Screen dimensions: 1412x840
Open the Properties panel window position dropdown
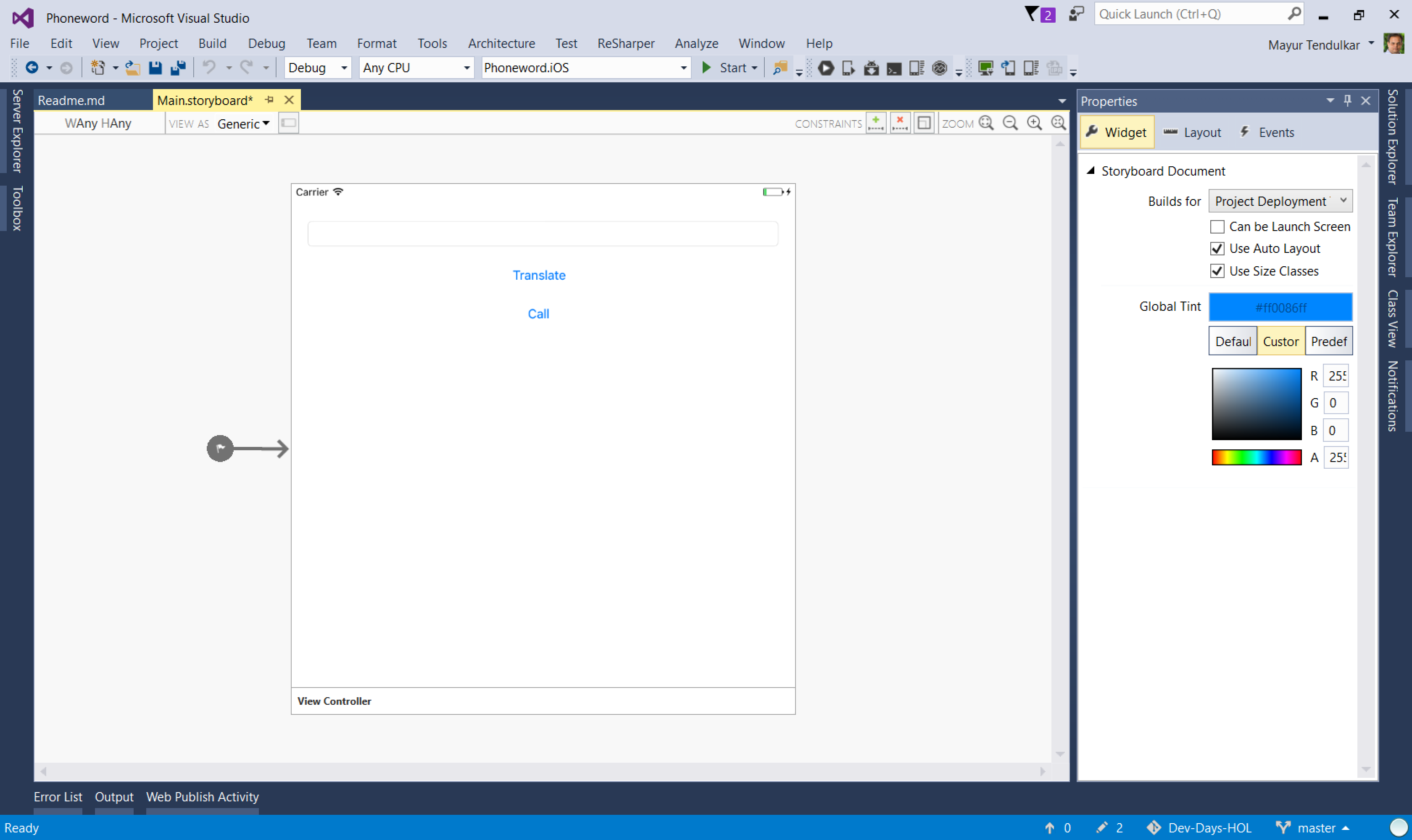(x=1330, y=101)
